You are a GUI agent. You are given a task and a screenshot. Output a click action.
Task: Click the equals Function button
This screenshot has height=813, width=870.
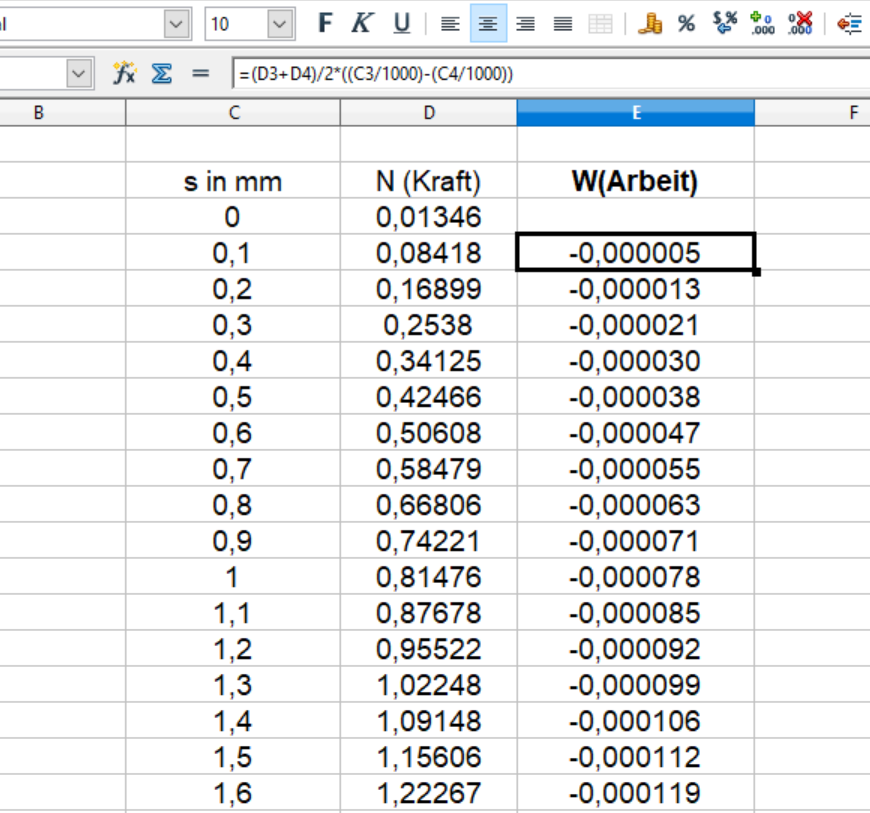pyautogui.click(x=200, y=74)
